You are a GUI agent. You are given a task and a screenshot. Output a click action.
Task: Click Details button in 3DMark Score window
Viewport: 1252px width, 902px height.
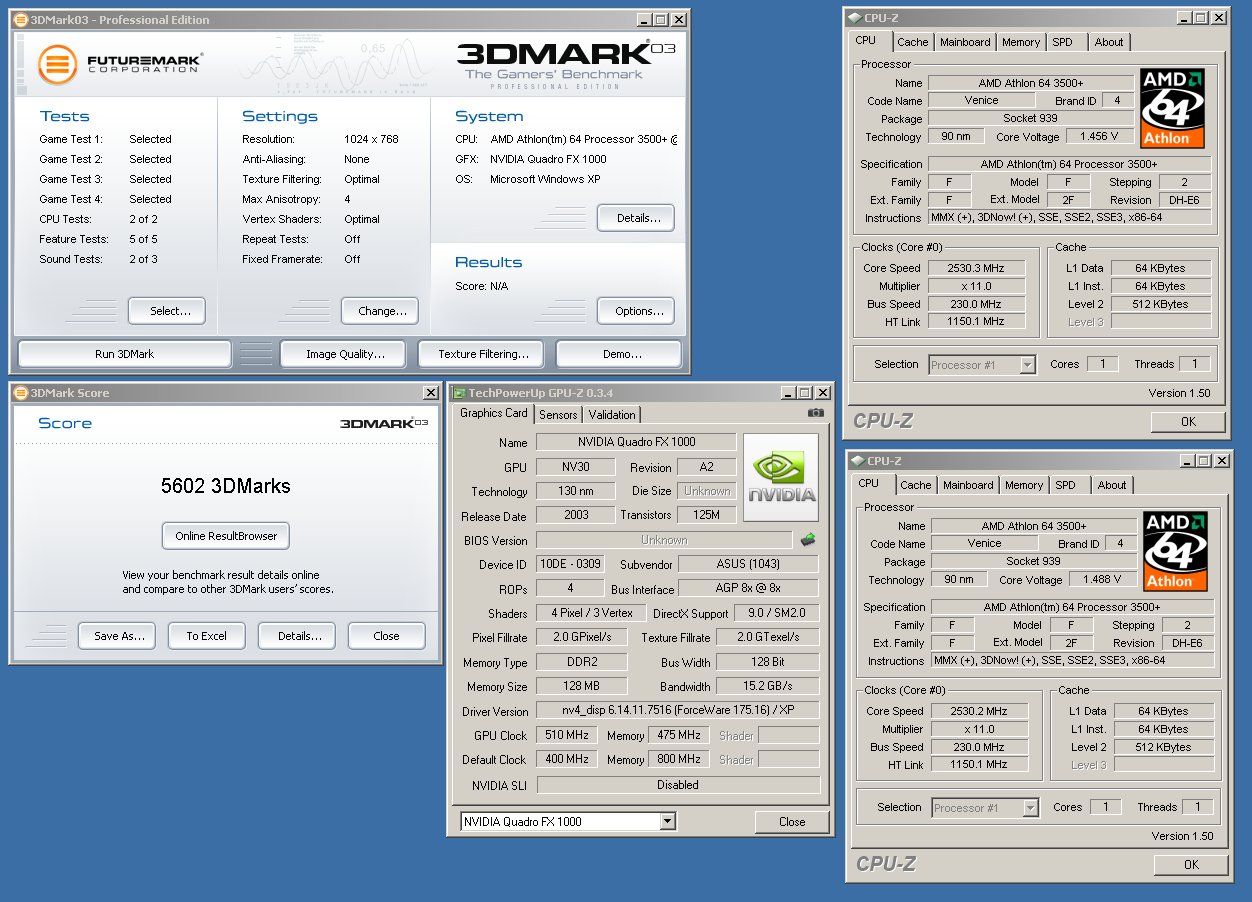pyautogui.click(x=299, y=636)
